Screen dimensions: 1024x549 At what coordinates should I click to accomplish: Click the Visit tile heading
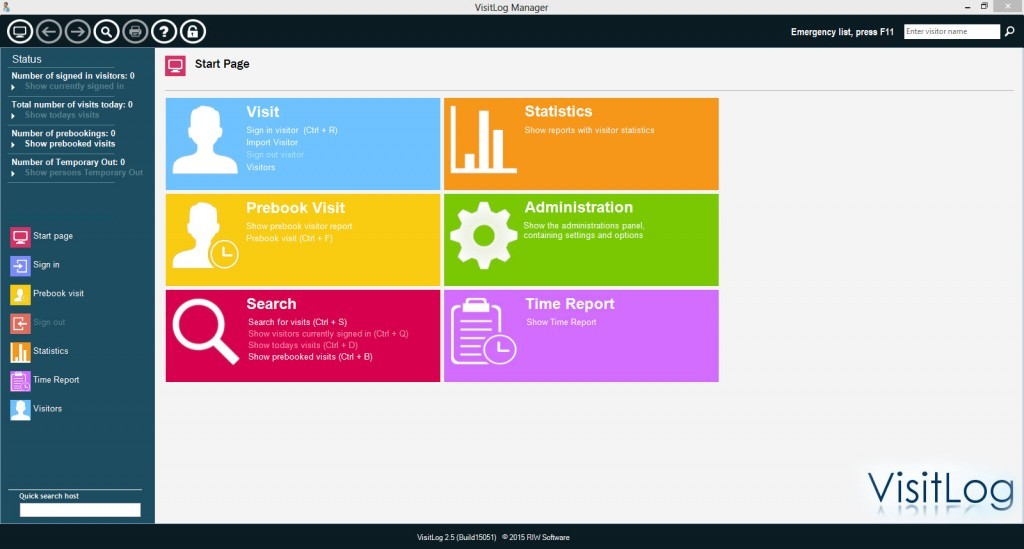263,112
